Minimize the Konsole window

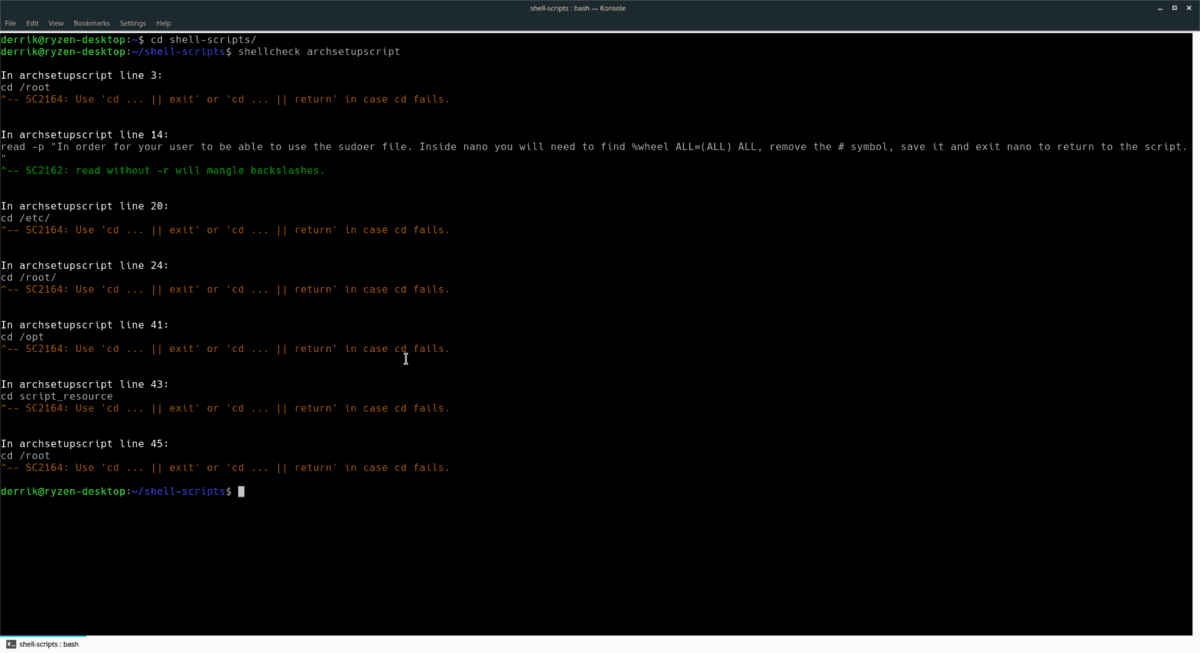point(1160,8)
